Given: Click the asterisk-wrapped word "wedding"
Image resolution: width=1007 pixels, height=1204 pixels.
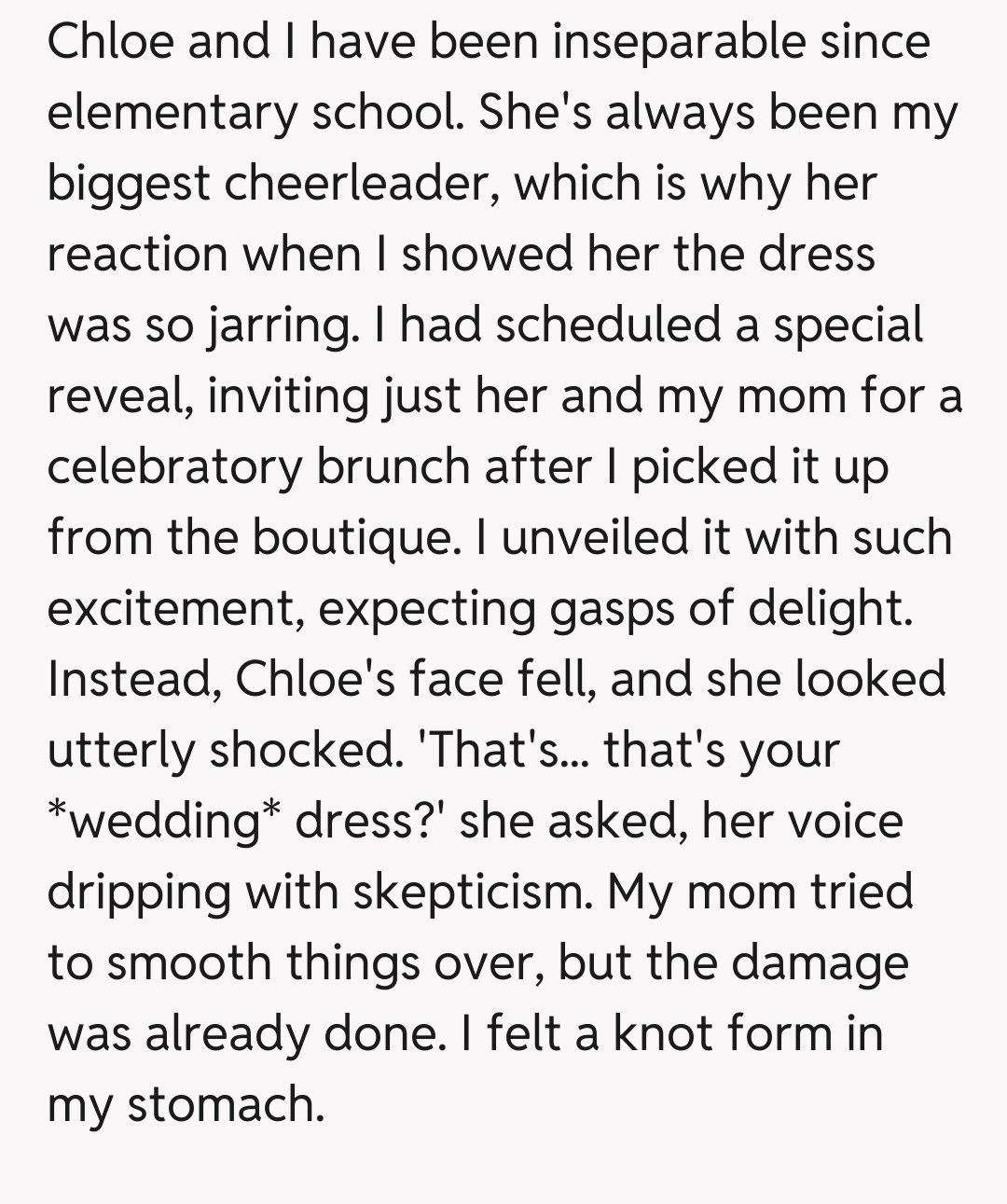Looking at the screenshot, I should [168, 821].
